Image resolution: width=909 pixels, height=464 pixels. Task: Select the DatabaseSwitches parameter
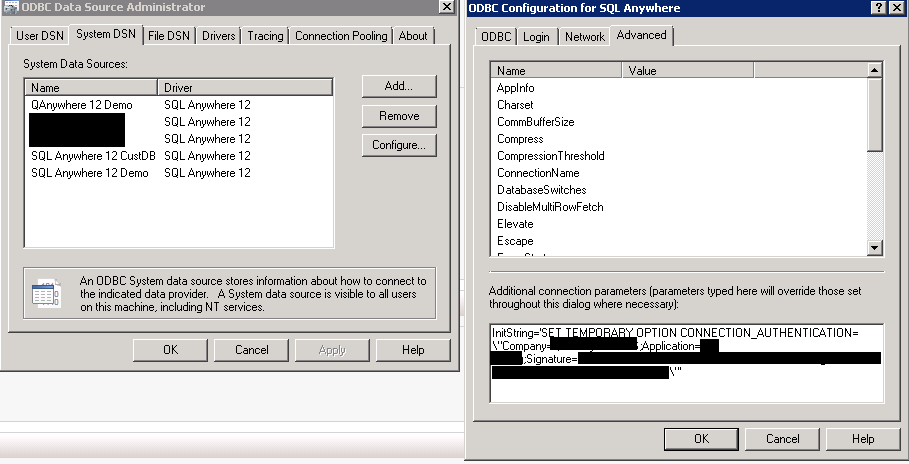(x=541, y=190)
